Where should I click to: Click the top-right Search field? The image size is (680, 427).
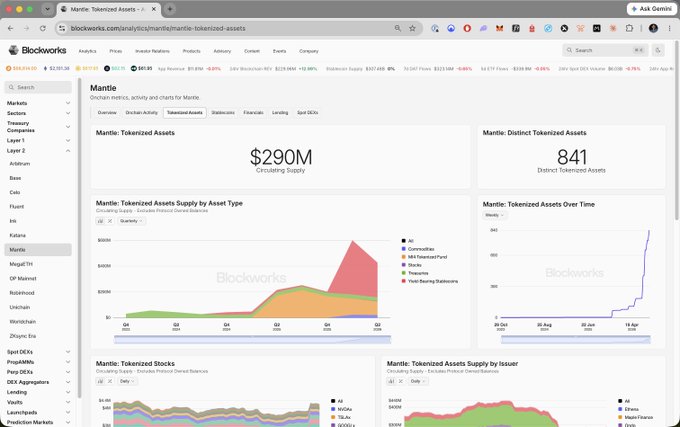click(605, 50)
